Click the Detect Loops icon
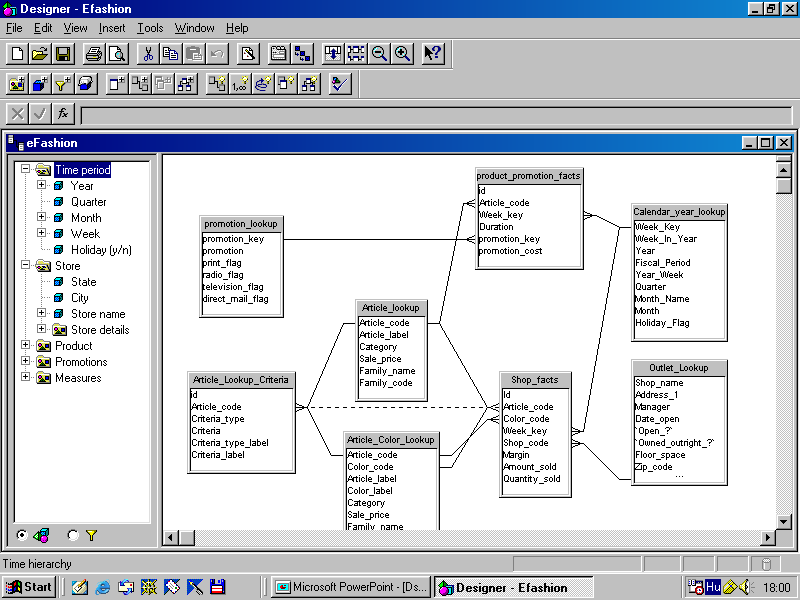800x600 pixels. (263, 84)
